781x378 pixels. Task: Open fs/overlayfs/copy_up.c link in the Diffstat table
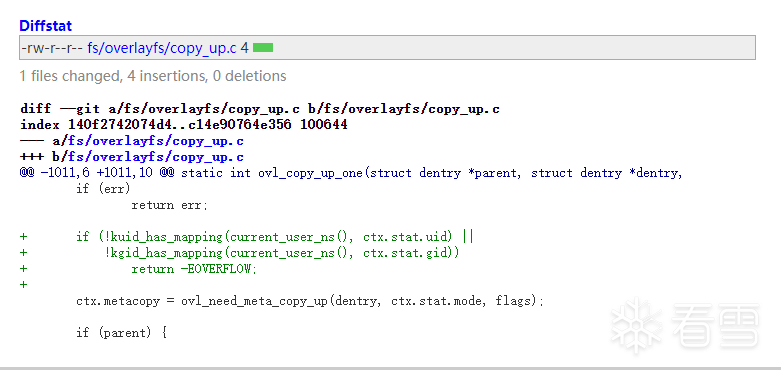[x=162, y=48]
